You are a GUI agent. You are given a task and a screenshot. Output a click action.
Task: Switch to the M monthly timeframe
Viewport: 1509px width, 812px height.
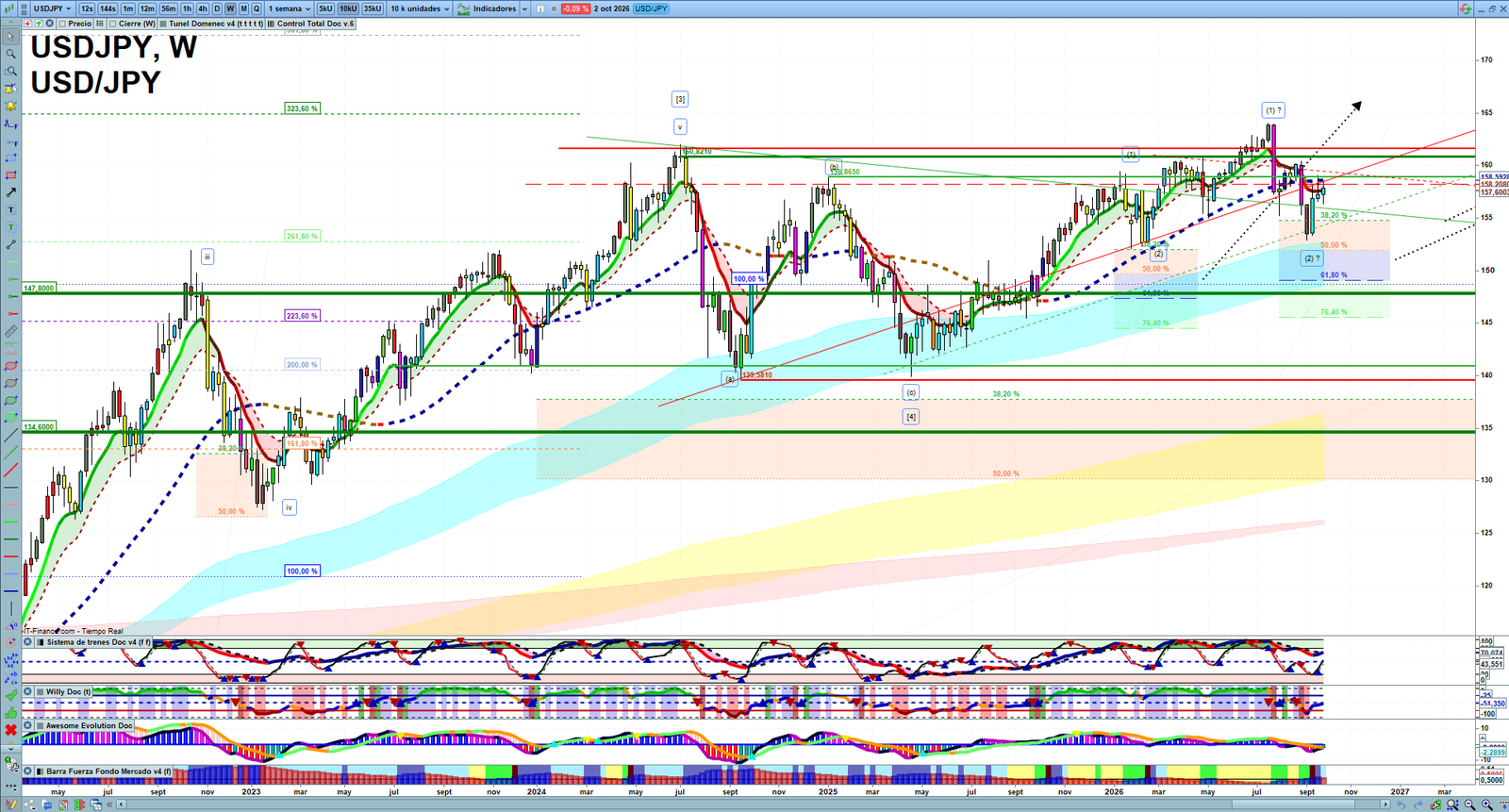click(243, 8)
